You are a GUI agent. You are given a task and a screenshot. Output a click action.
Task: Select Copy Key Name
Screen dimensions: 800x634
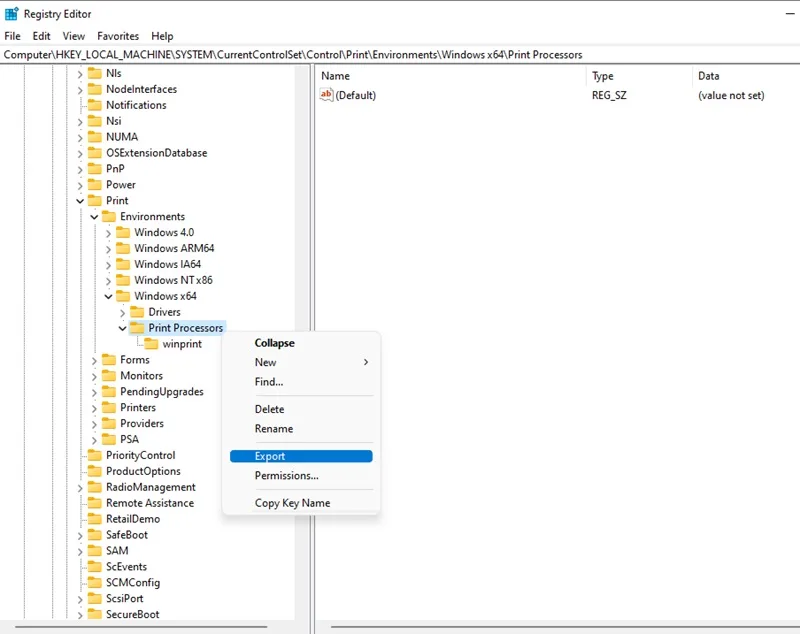pos(301,503)
